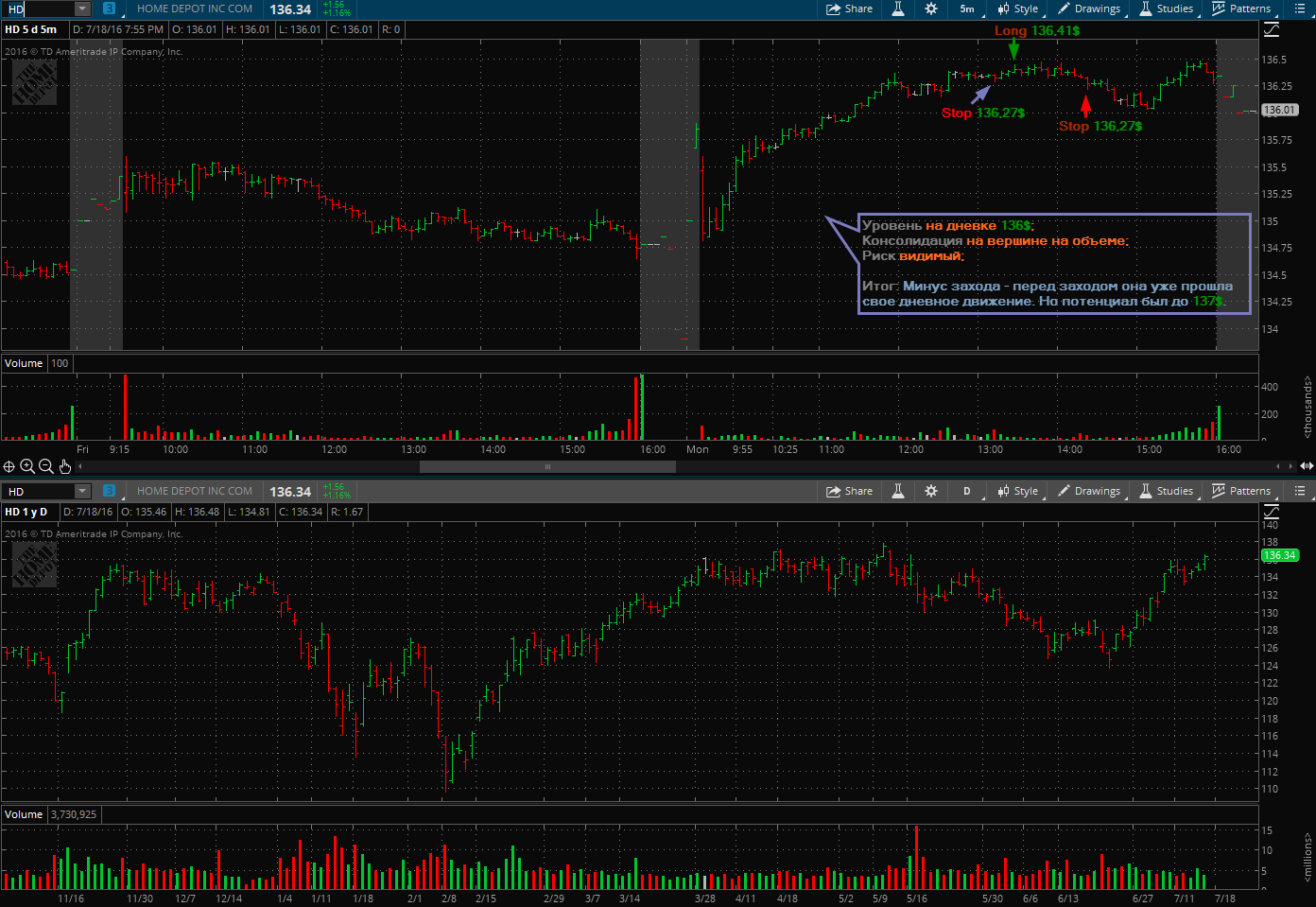
Task: Open Share menu on bottom chart
Action: coord(849,491)
